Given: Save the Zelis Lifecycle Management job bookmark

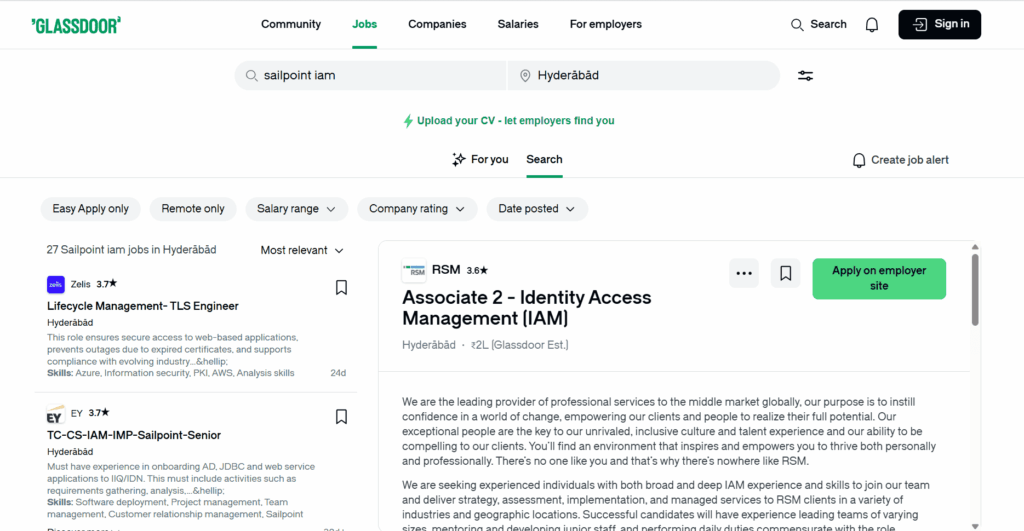Looking at the screenshot, I should pyautogui.click(x=341, y=287).
